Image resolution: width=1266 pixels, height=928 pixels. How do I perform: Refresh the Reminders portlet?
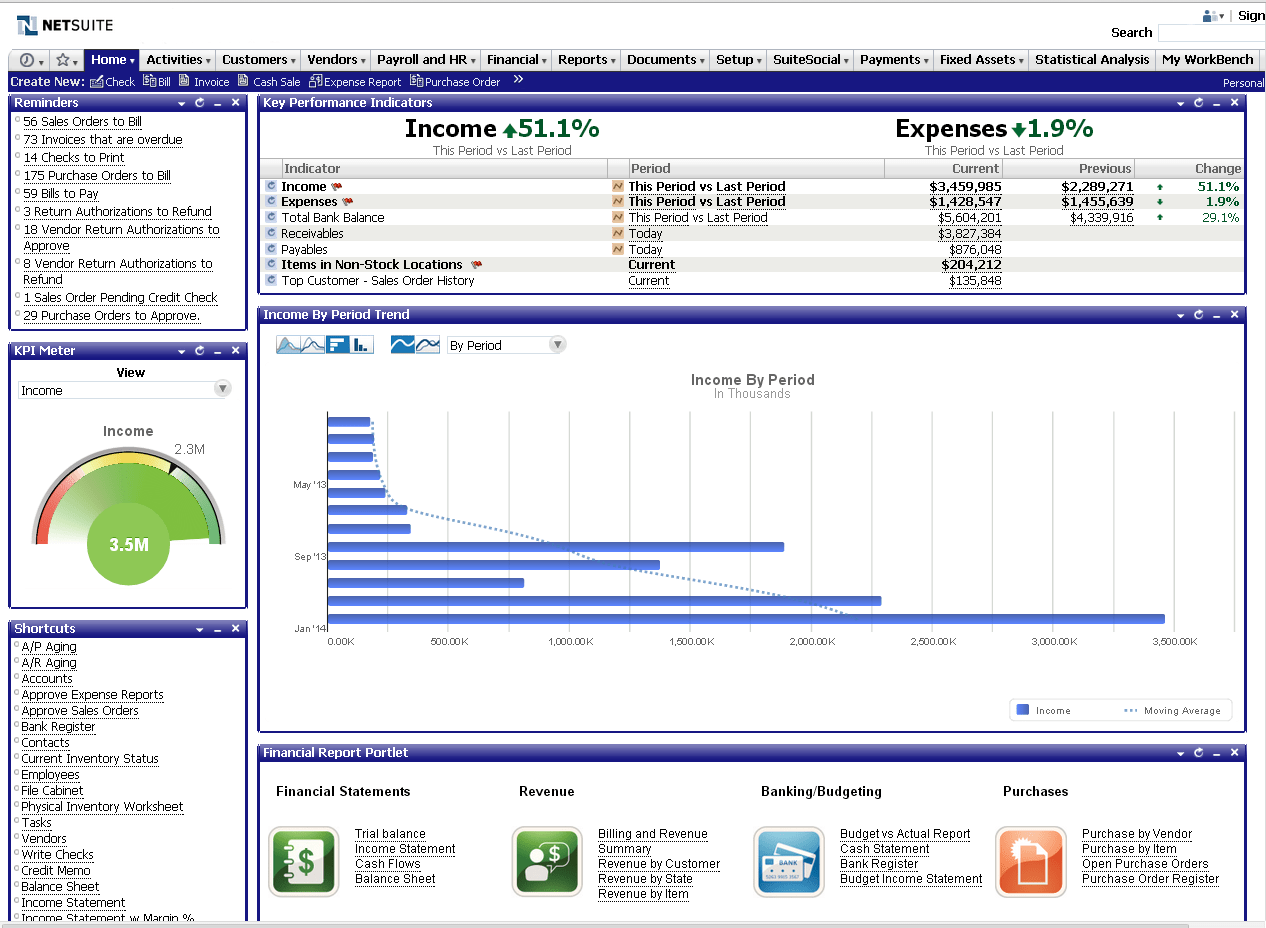(x=200, y=103)
